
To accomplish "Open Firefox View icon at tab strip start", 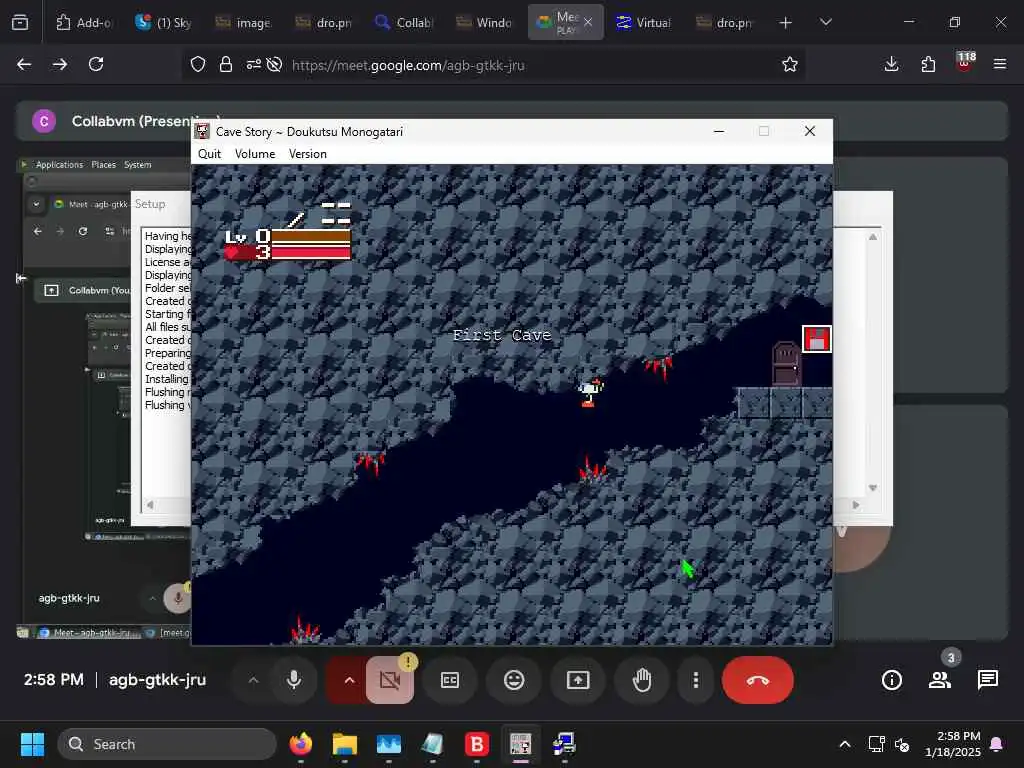I will (20, 22).
